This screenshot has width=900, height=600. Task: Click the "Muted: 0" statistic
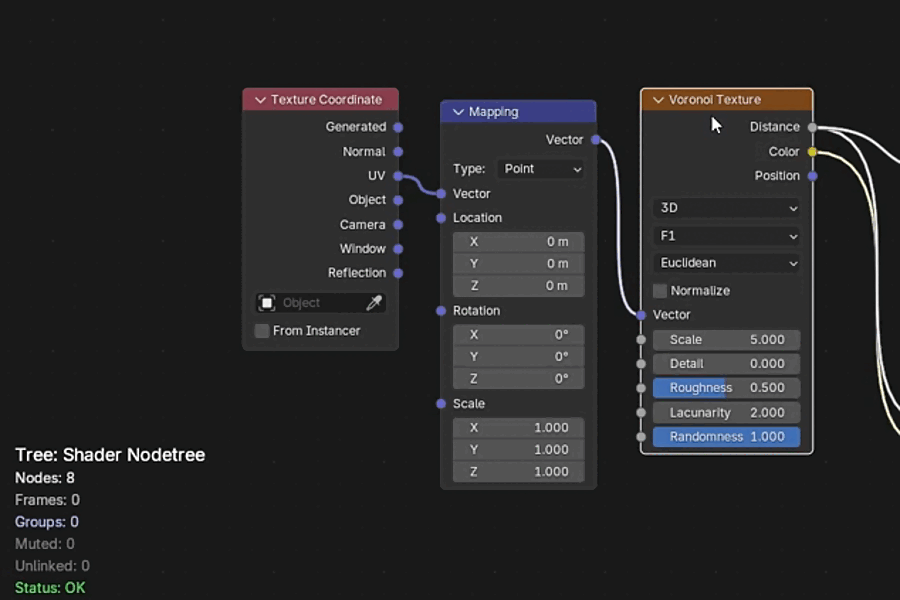point(45,544)
